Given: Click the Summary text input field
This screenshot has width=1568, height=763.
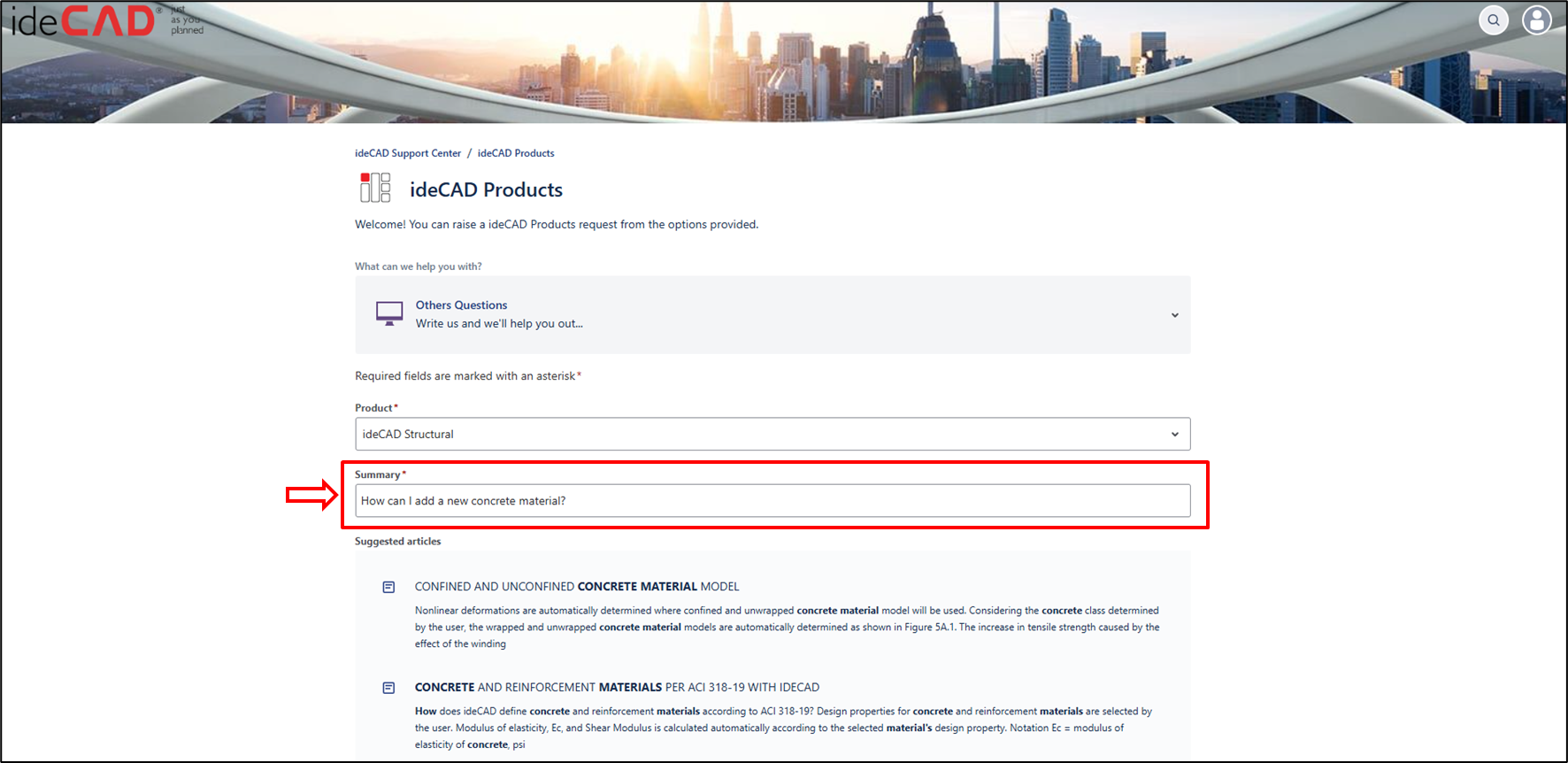Looking at the screenshot, I should 772,501.
